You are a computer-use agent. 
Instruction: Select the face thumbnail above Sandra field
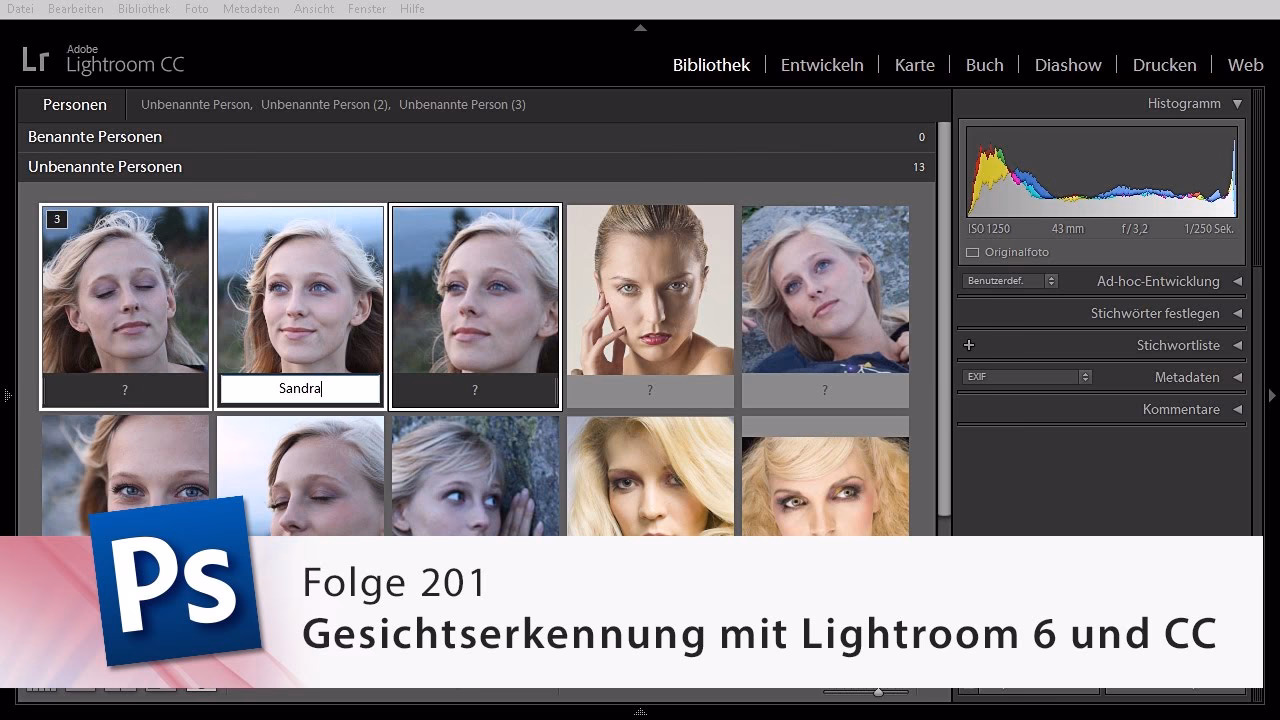pyautogui.click(x=300, y=290)
